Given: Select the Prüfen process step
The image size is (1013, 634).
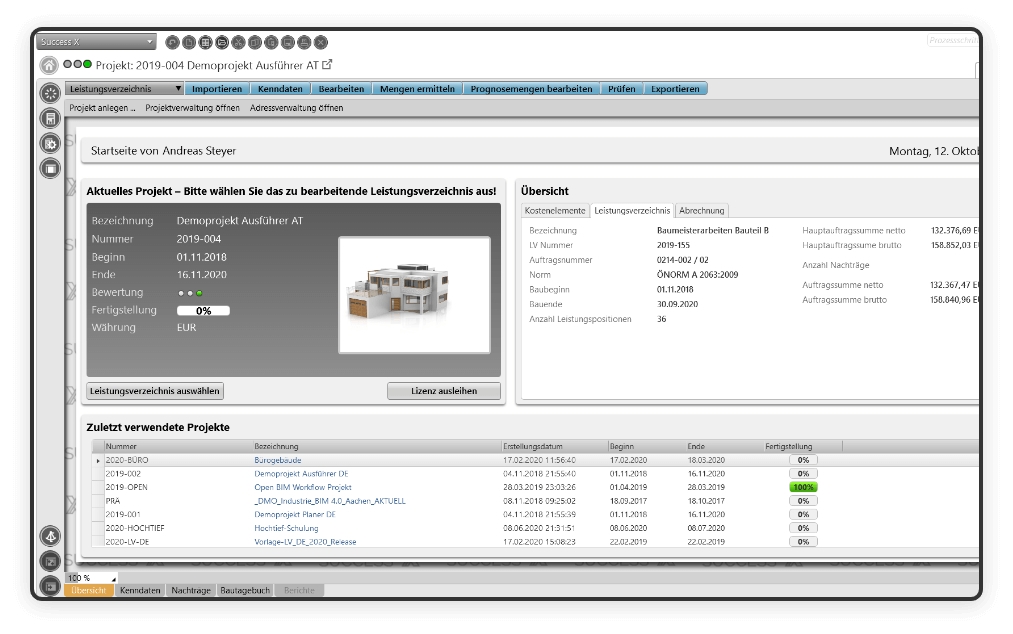Looking at the screenshot, I should (621, 89).
